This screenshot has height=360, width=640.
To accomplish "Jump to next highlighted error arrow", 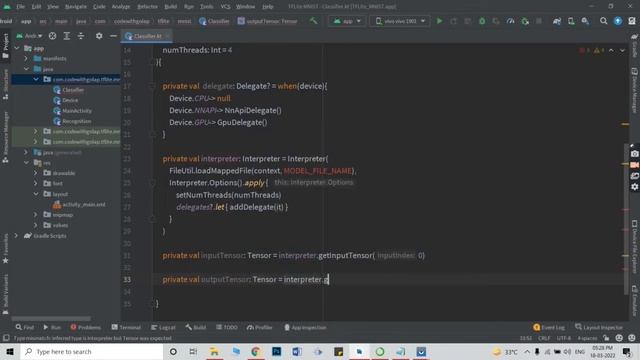I will [x=622, y=50].
